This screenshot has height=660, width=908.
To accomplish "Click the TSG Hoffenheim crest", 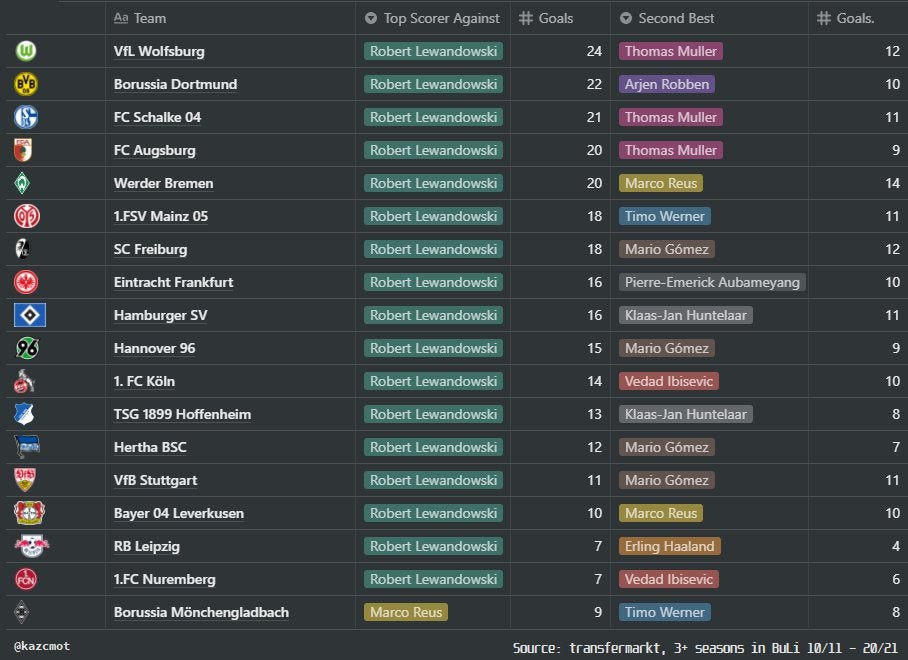I will (24, 414).
